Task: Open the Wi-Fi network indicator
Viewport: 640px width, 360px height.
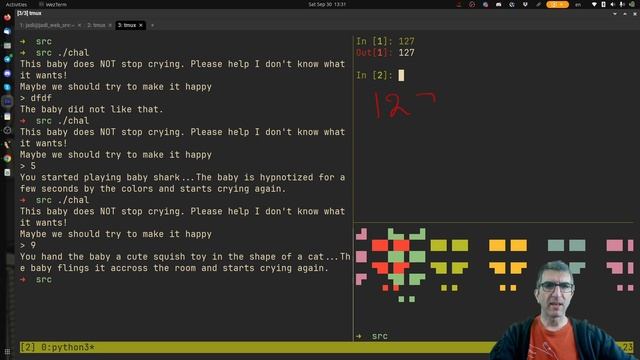Action: coord(594,4)
